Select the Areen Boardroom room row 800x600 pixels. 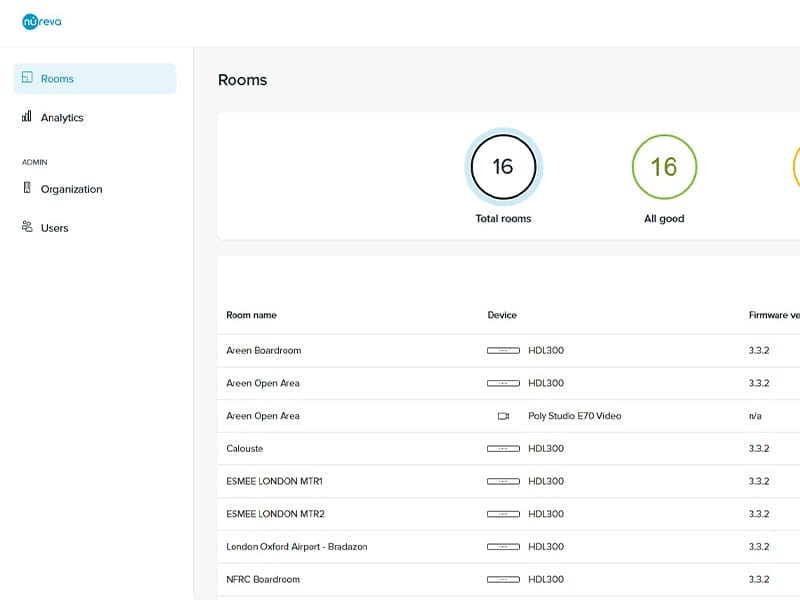[265, 350]
